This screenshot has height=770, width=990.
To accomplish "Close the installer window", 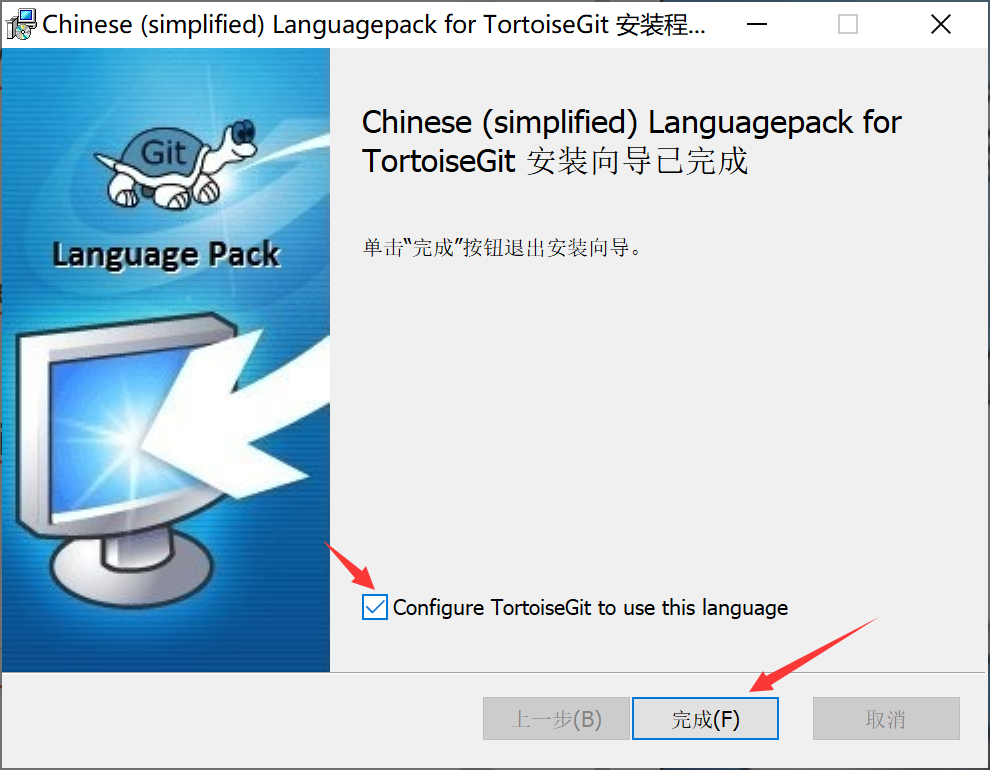I will (940, 24).
